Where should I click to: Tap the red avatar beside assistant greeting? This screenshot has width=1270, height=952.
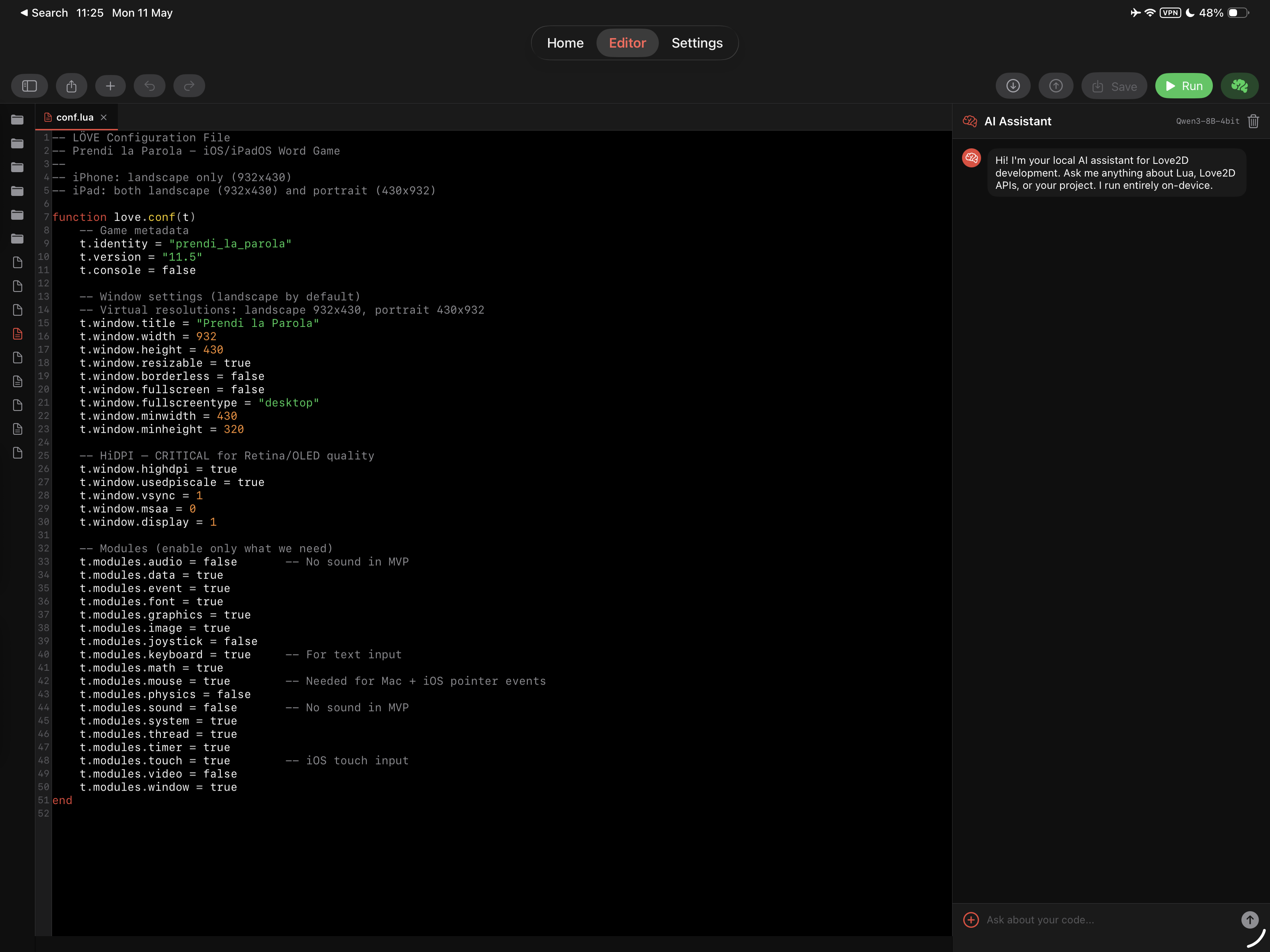click(972, 158)
